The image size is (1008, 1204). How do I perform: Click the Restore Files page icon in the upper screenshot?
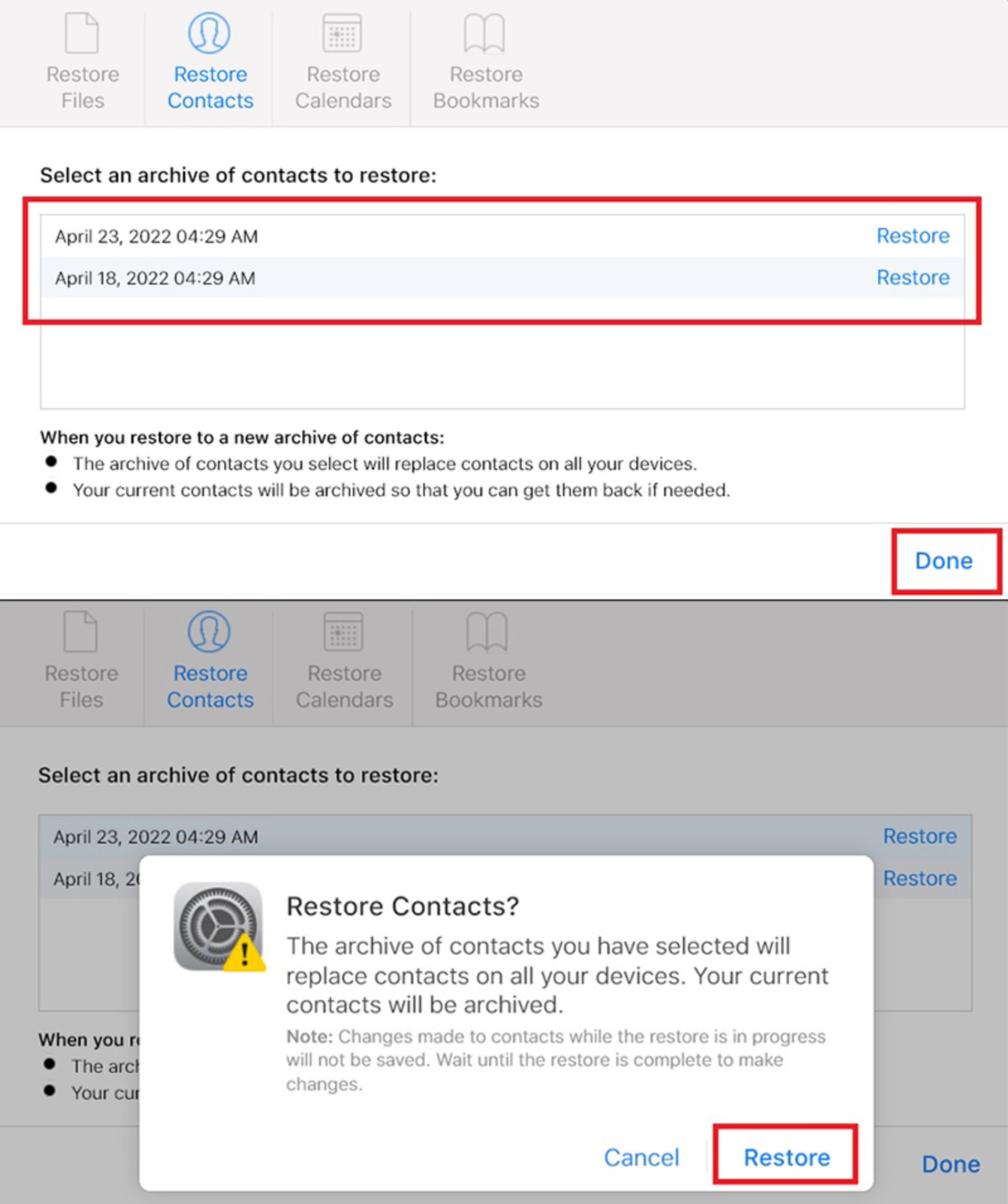pyautogui.click(x=82, y=33)
